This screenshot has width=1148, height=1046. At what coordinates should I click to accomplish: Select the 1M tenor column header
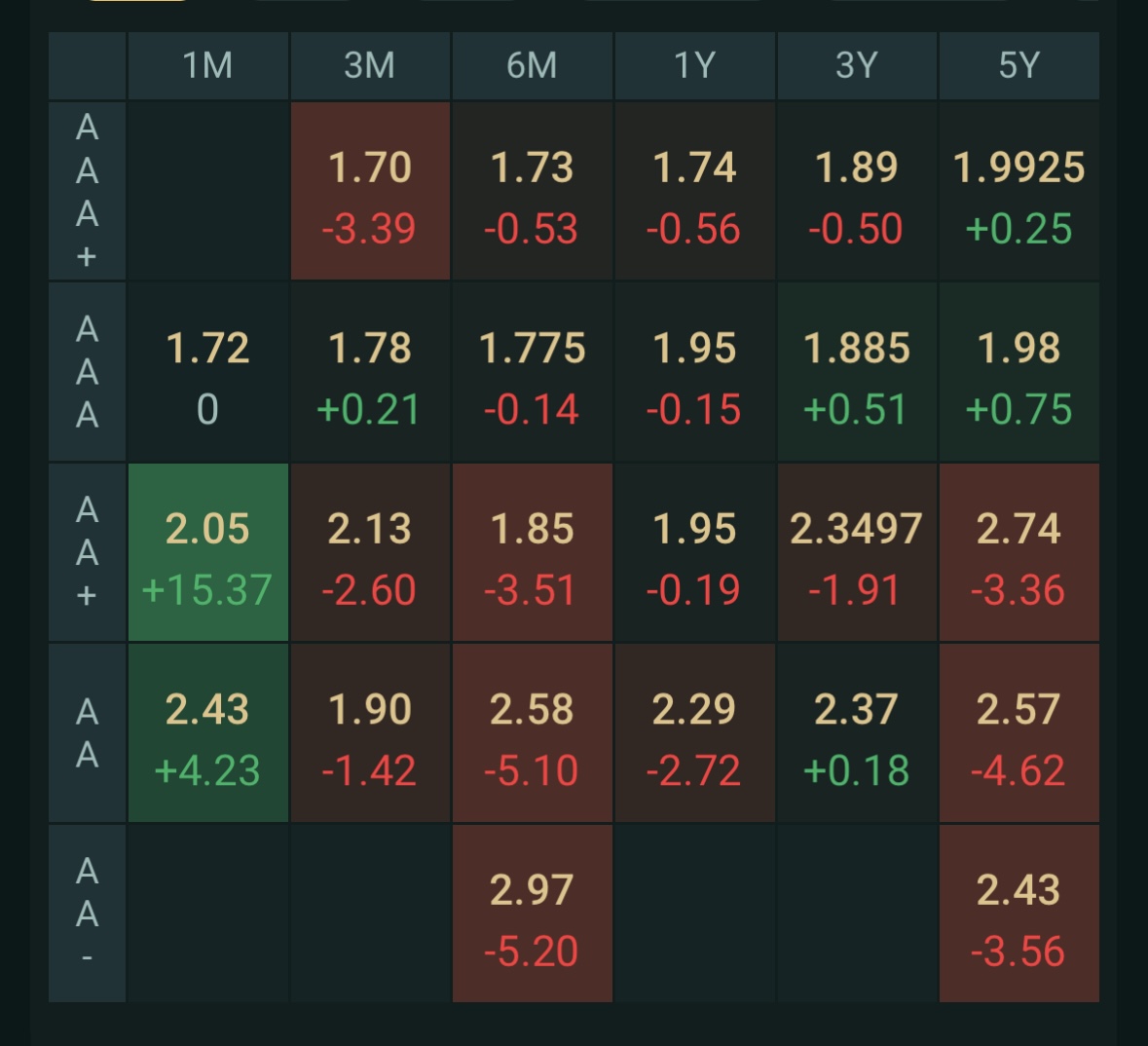click(207, 65)
